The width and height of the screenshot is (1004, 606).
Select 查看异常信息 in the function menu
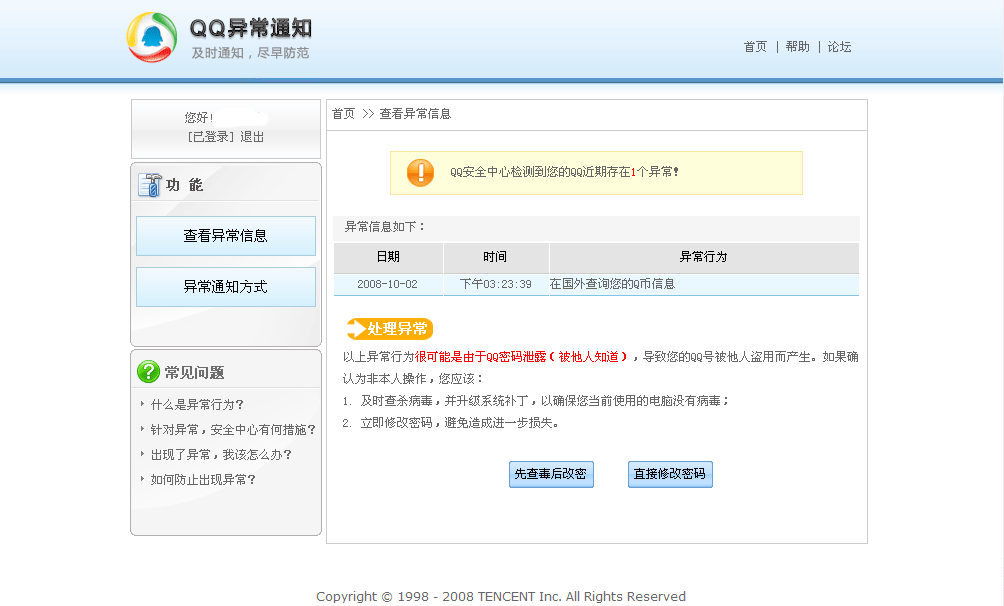pyautogui.click(x=225, y=236)
